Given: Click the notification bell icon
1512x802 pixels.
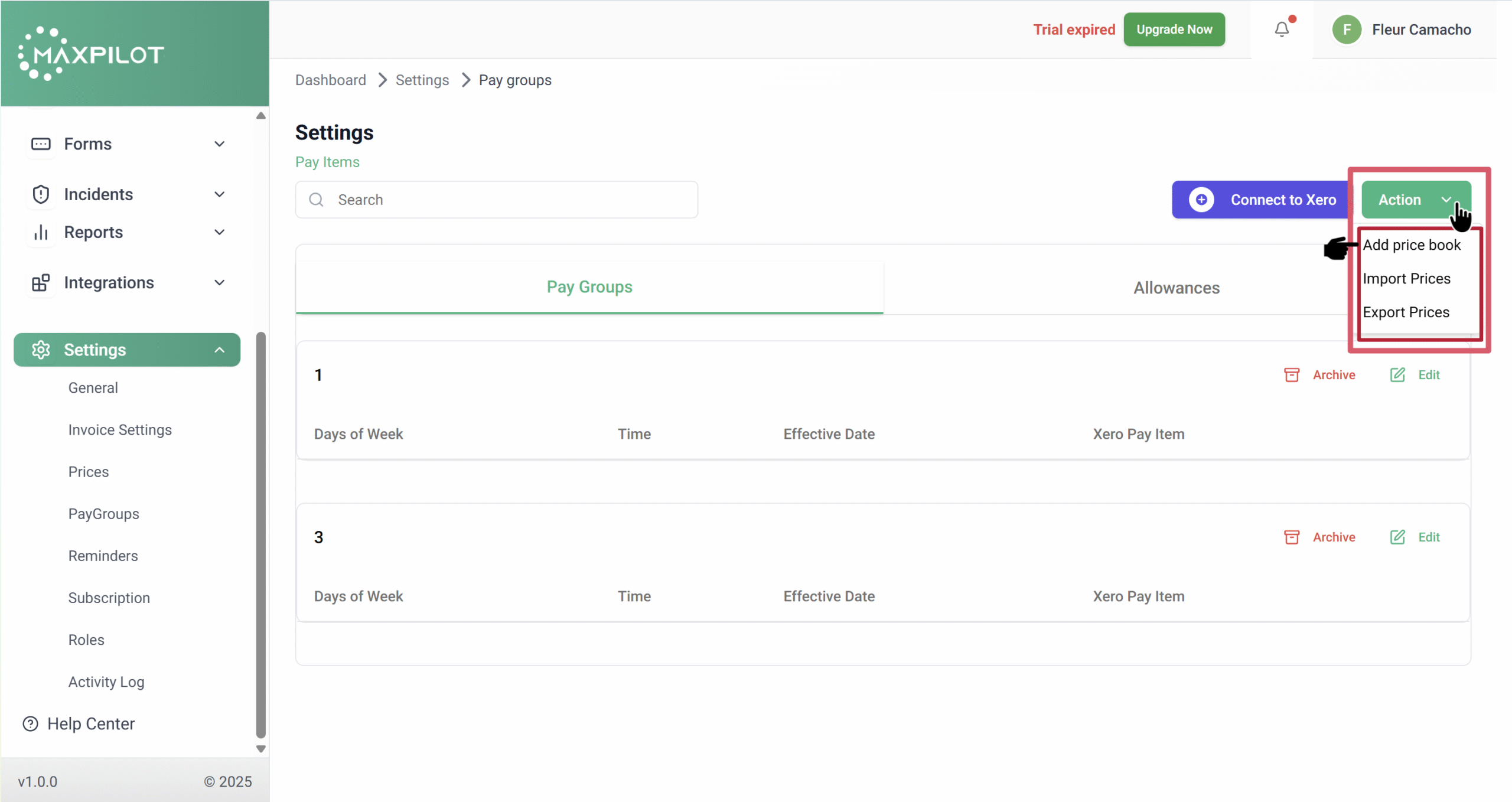Looking at the screenshot, I should (x=1281, y=30).
